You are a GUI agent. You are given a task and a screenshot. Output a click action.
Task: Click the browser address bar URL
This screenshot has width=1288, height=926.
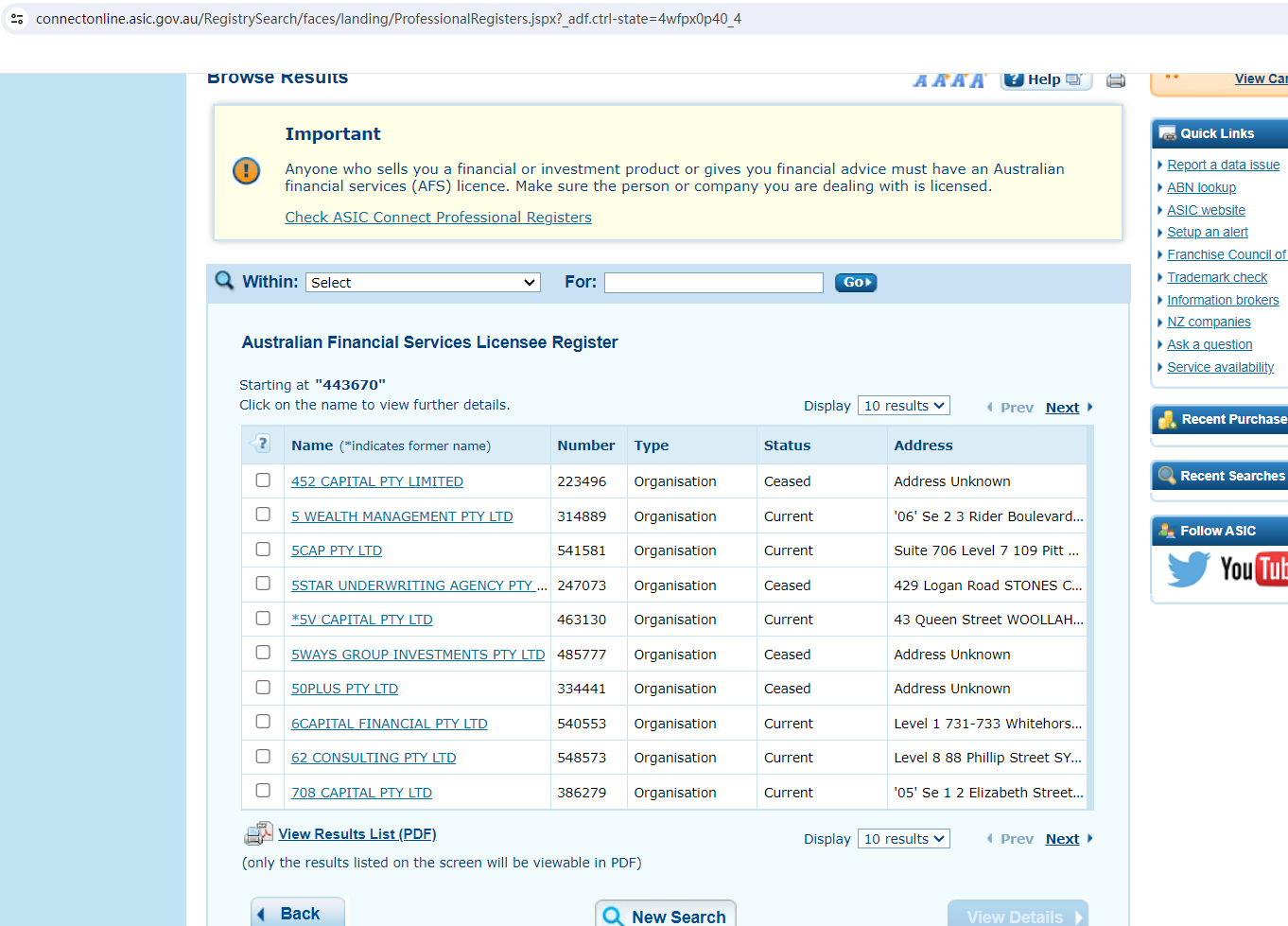coord(389,19)
